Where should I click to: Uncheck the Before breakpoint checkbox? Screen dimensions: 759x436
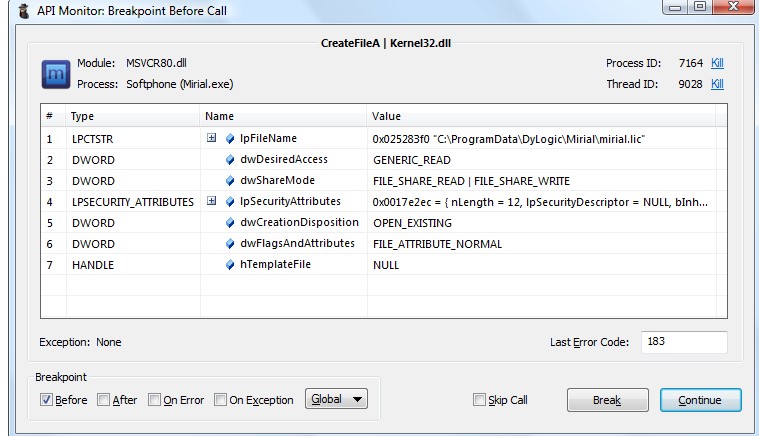[x=46, y=400]
